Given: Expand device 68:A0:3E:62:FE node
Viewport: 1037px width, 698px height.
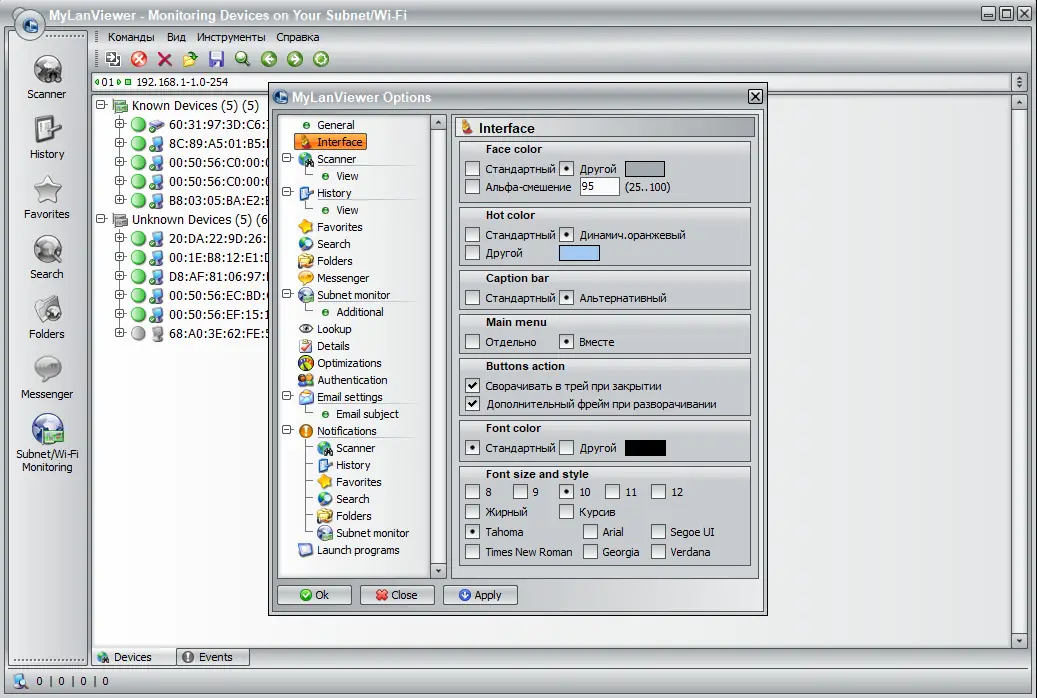Looking at the screenshot, I should click(x=120, y=332).
